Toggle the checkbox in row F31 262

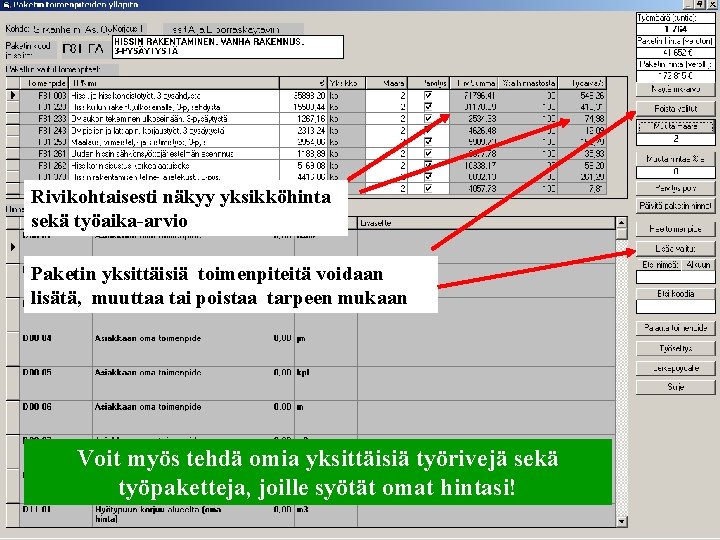coord(428,165)
